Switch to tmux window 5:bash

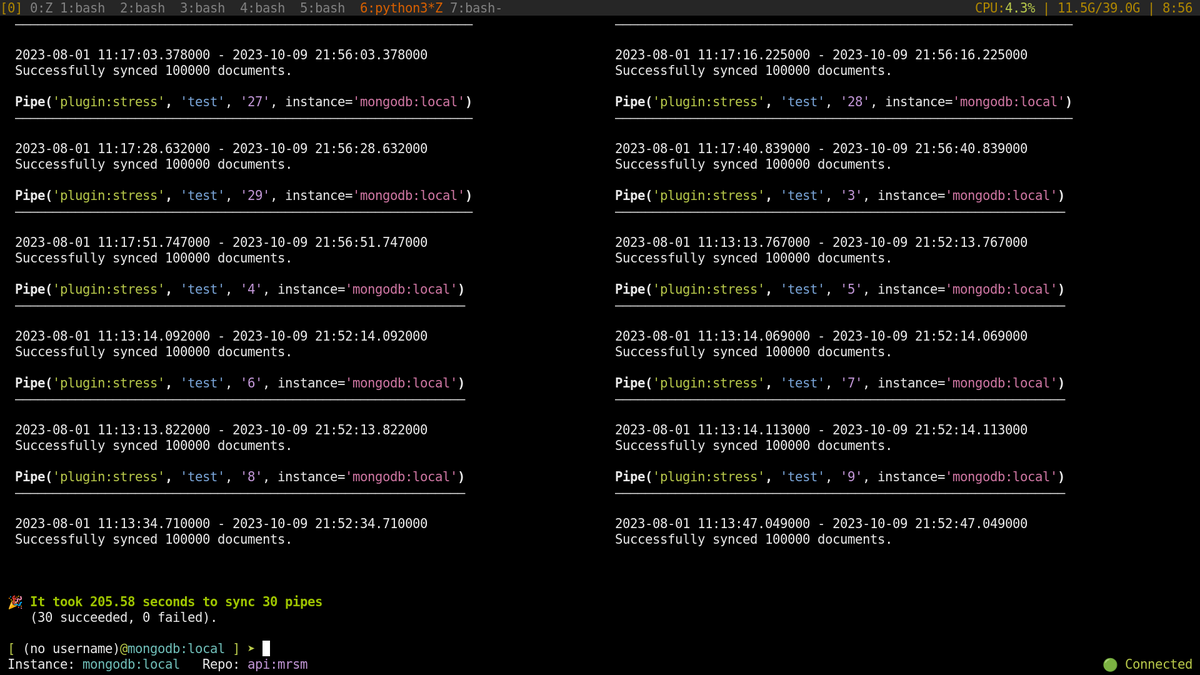[x=322, y=8]
